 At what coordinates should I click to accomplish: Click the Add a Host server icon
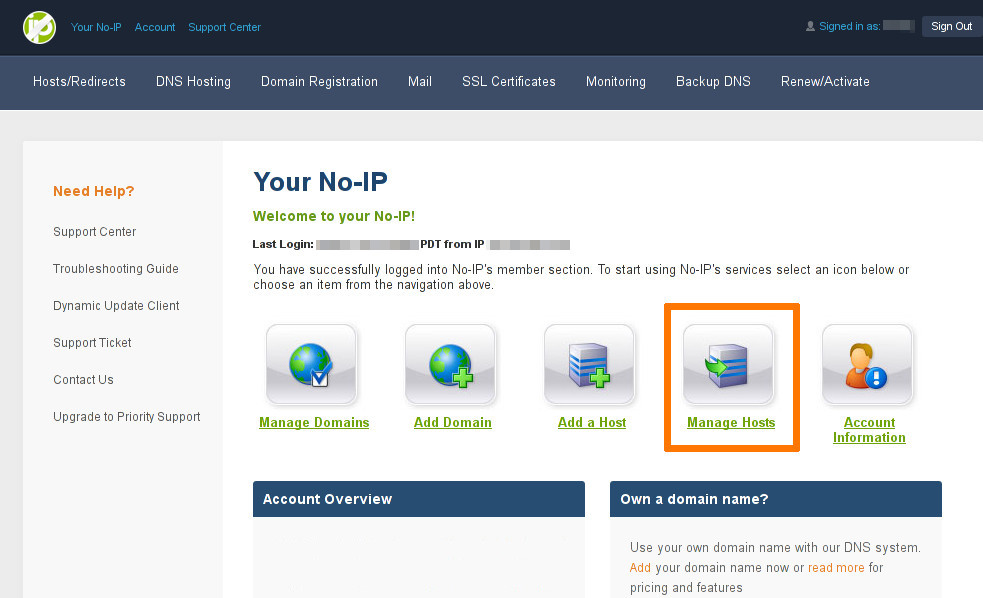pos(589,364)
